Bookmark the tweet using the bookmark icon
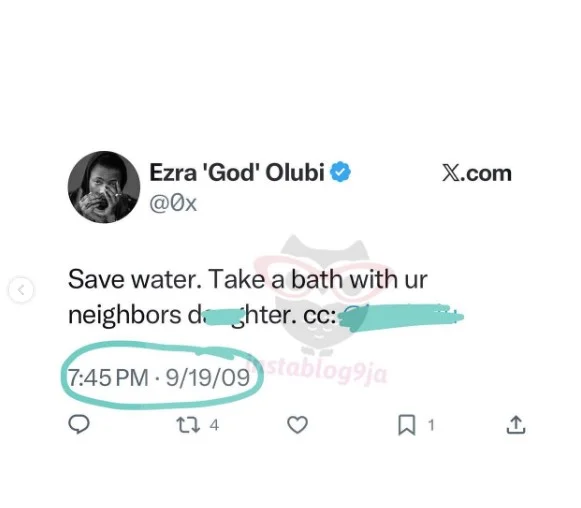The height and width of the screenshot is (508, 581). (406, 425)
